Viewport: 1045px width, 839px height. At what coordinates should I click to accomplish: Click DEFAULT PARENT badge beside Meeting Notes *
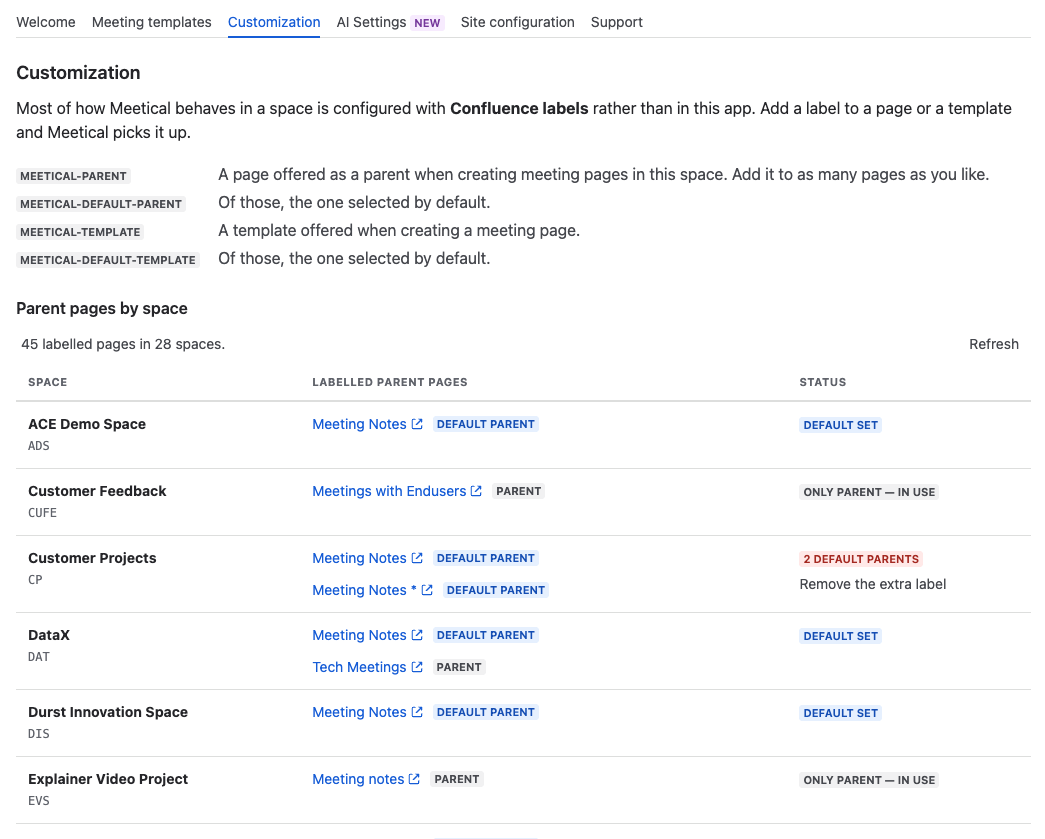[496, 590]
